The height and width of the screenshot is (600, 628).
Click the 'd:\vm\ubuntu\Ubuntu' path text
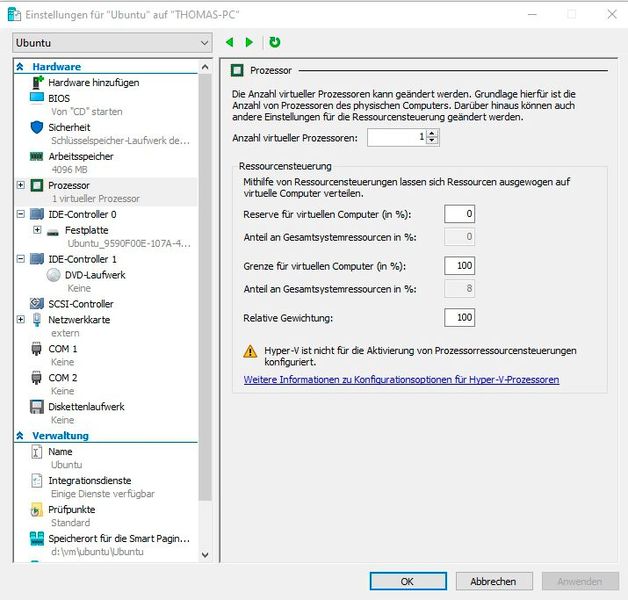click(97, 552)
